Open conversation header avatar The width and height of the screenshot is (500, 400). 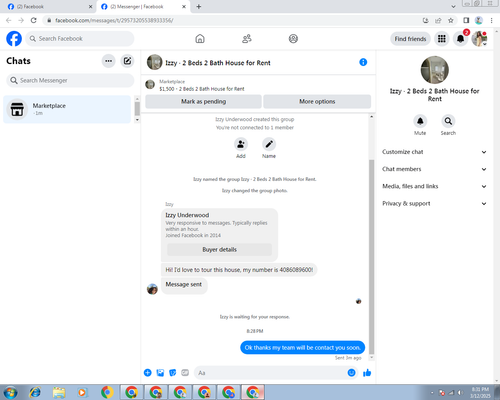point(154,62)
